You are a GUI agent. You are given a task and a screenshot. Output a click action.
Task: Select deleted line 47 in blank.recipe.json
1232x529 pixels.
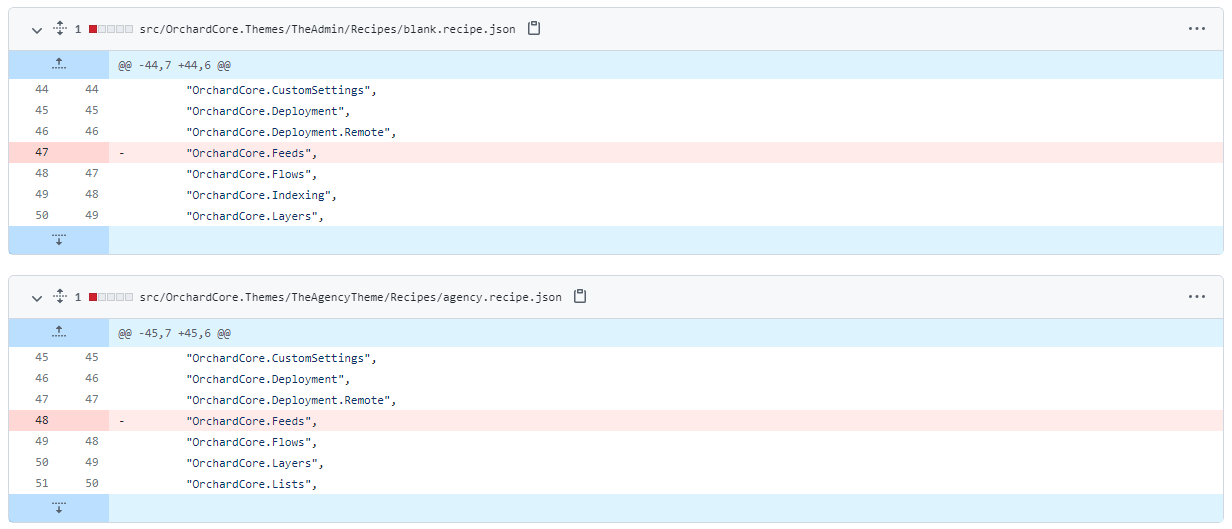click(41, 153)
